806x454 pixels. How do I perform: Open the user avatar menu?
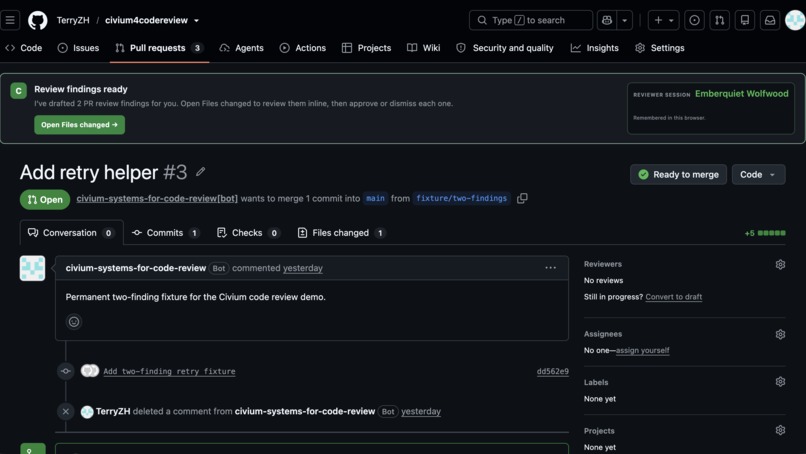pos(795,20)
